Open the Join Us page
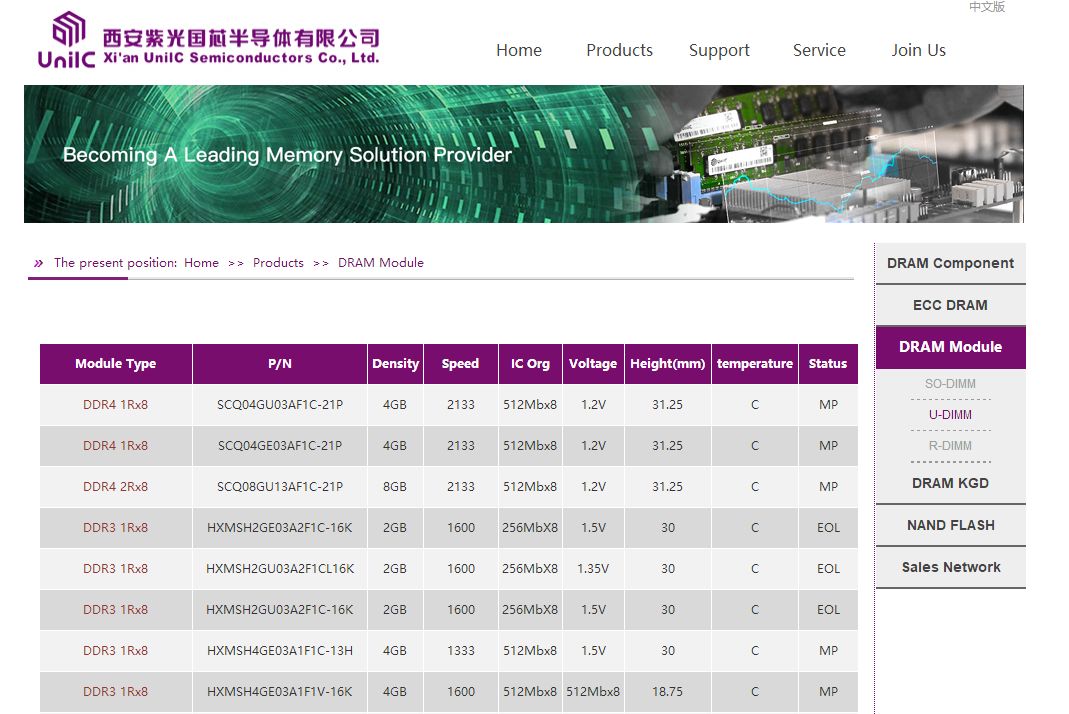 click(918, 50)
